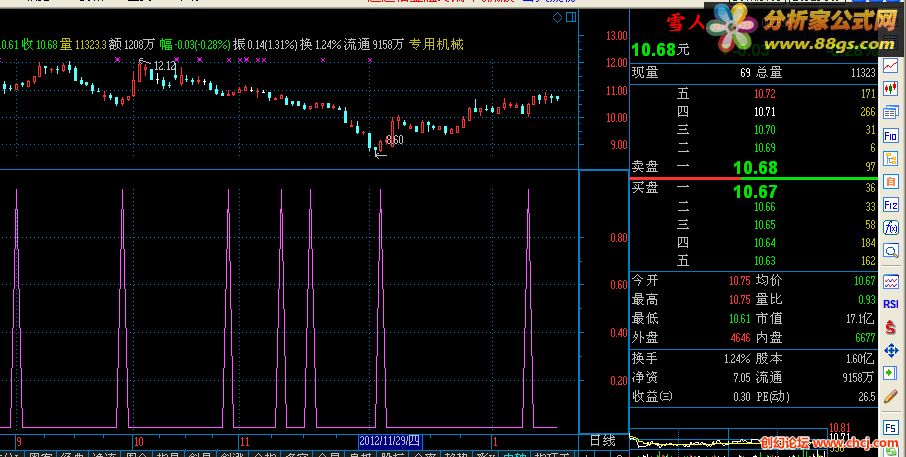The image size is (906, 457).
Task: Click buy-four volume 184
Action: point(868,243)
